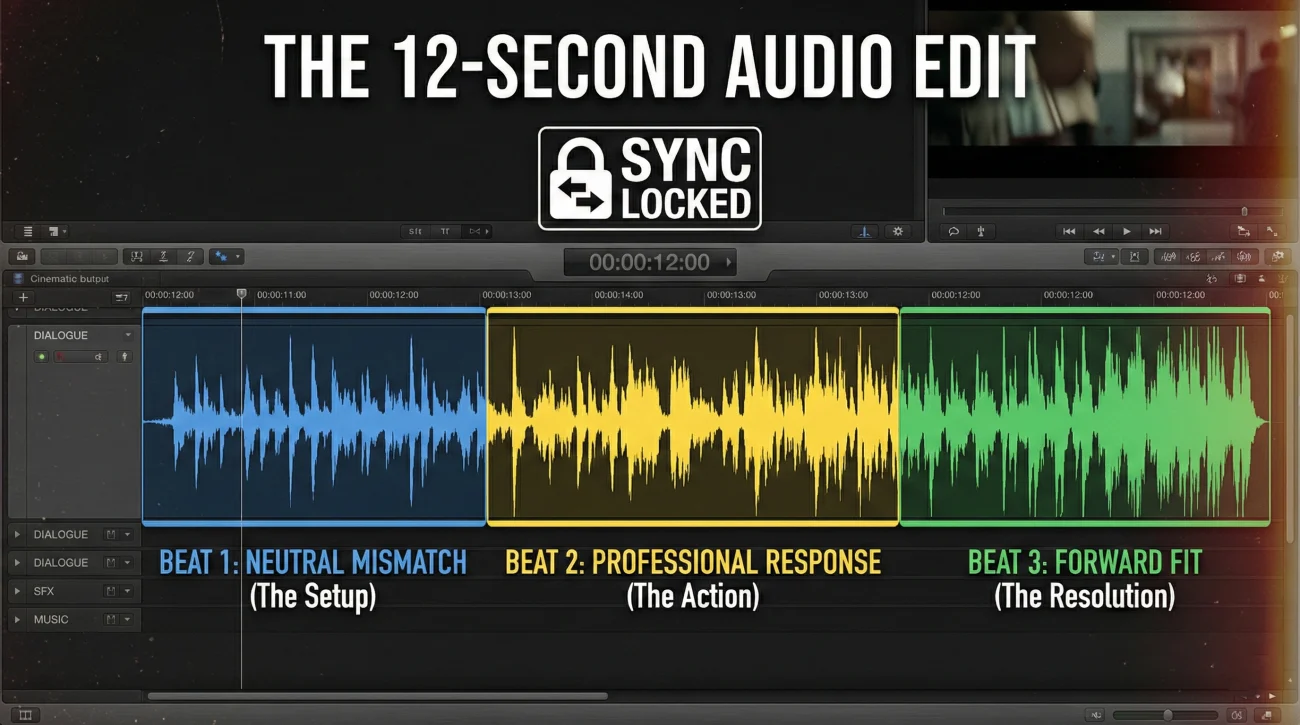Image resolution: width=1300 pixels, height=725 pixels.
Task: Click the blue audio meter icon
Action: tap(865, 231)
